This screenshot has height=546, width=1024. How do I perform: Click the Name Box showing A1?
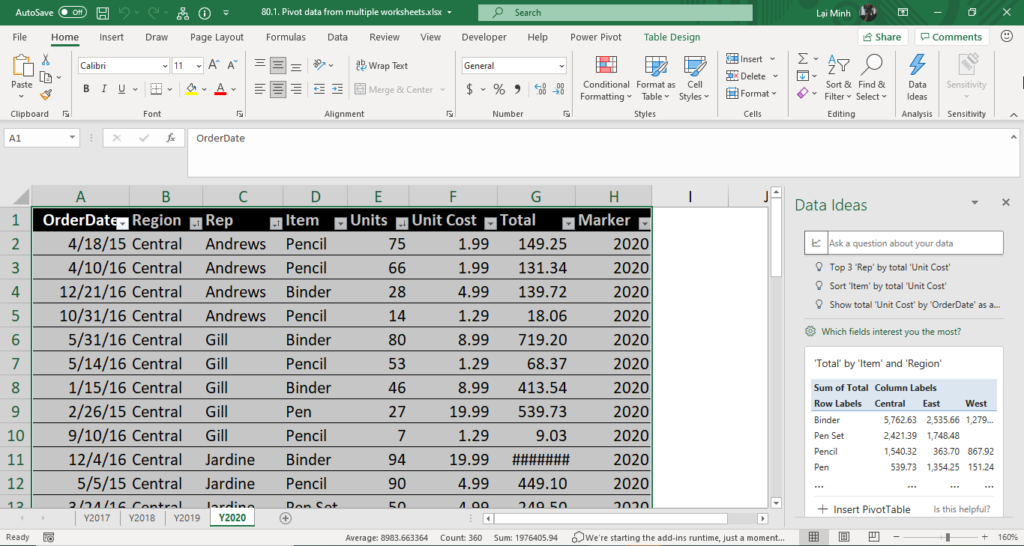click(x=42, y=138)
